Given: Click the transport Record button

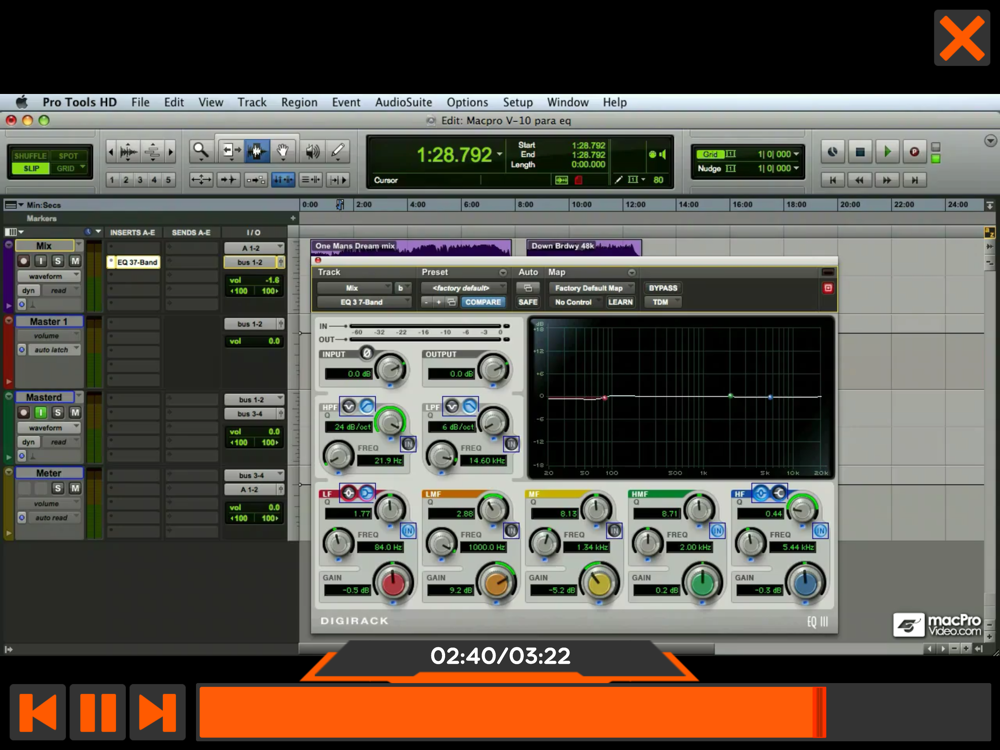Looking at the screenshot, I should [x=914, y=152].
